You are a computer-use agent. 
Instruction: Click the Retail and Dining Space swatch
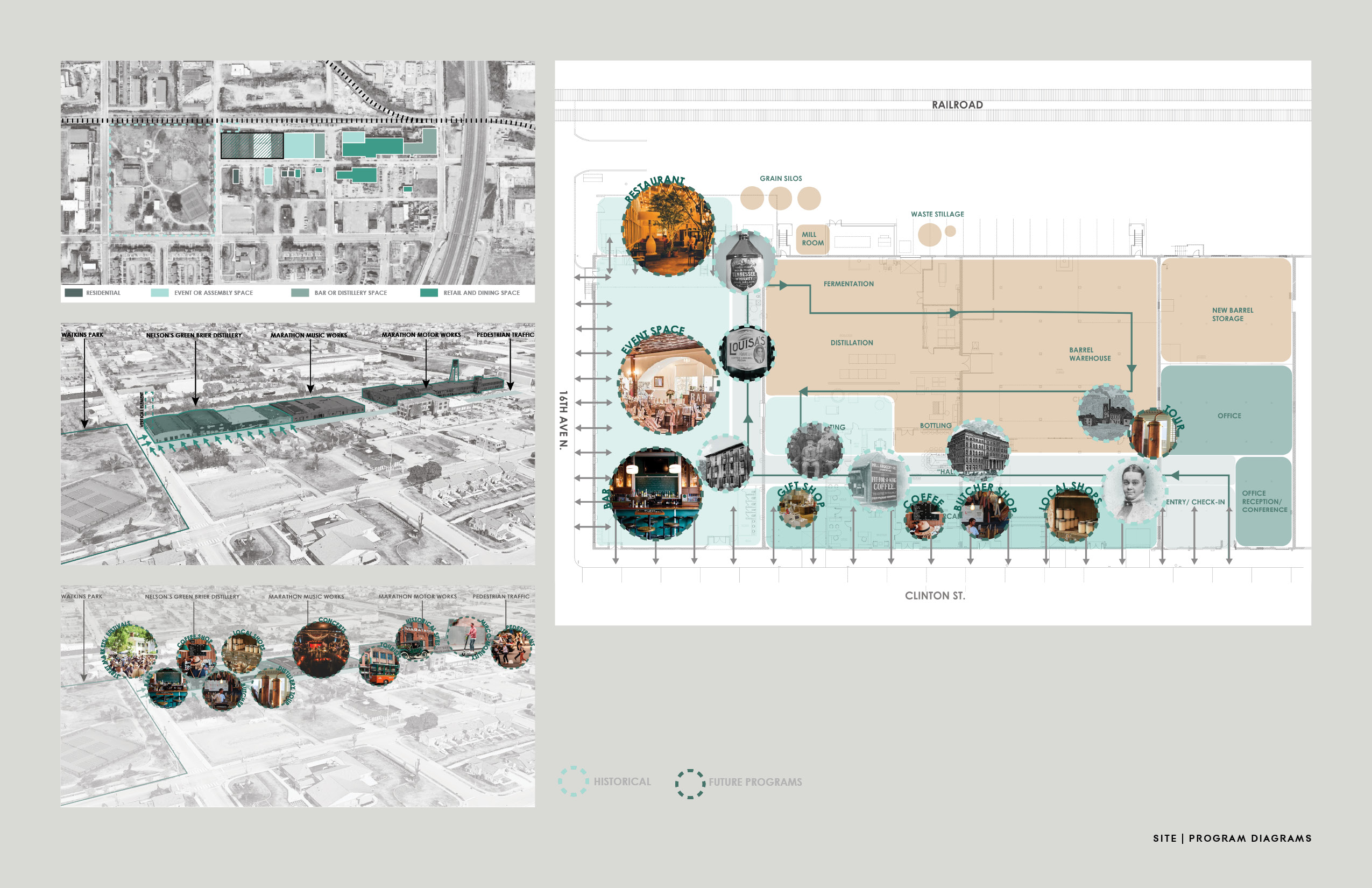(x=429, y=293)
